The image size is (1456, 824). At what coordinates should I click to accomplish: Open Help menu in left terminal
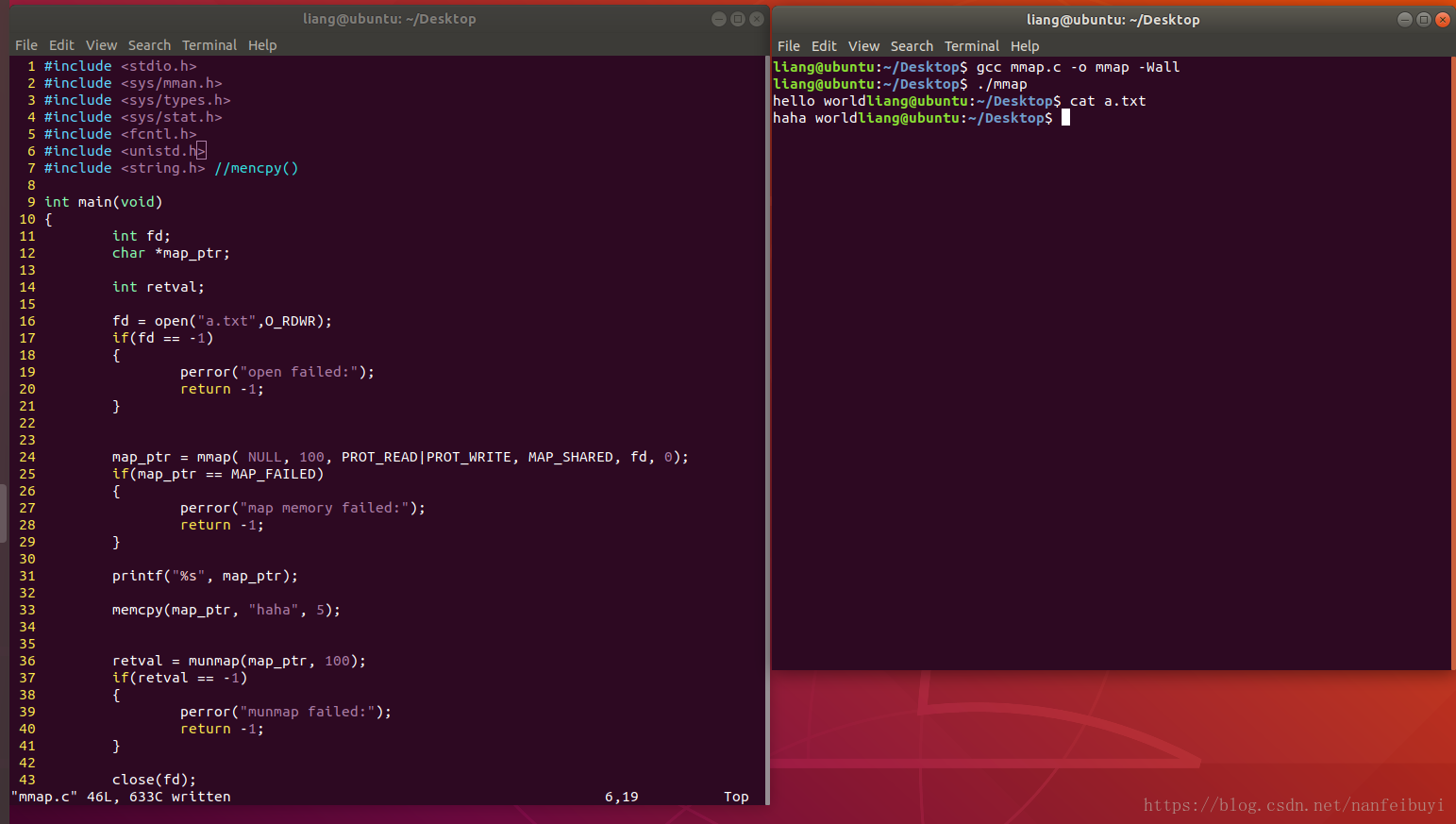pyautogui.click(x=262, y=45)
